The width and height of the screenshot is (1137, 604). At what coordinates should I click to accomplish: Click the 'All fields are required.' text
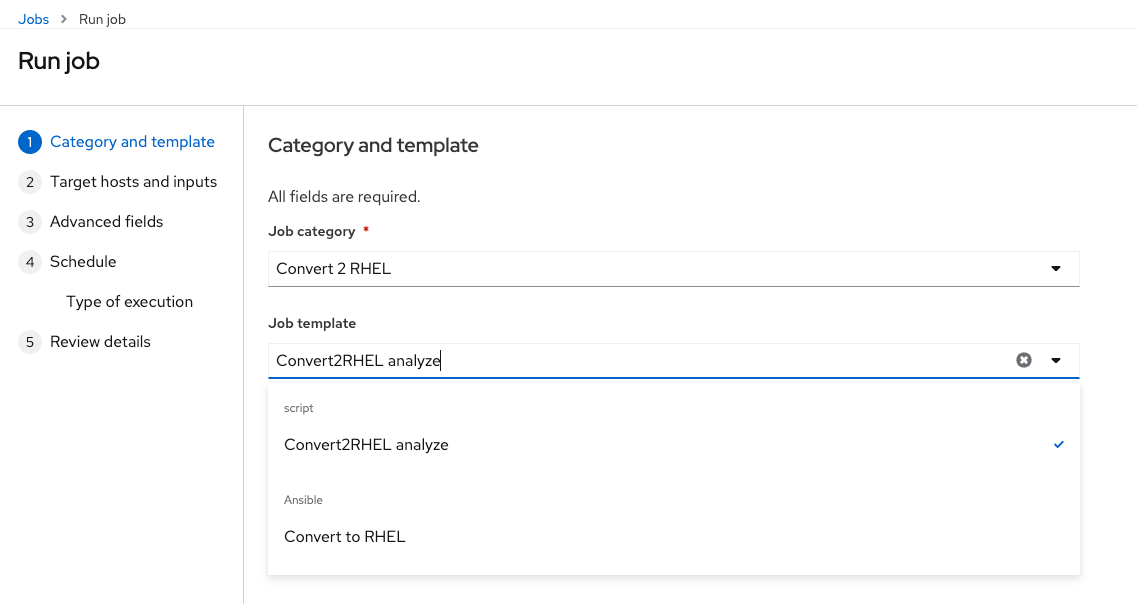coord(344,197)
